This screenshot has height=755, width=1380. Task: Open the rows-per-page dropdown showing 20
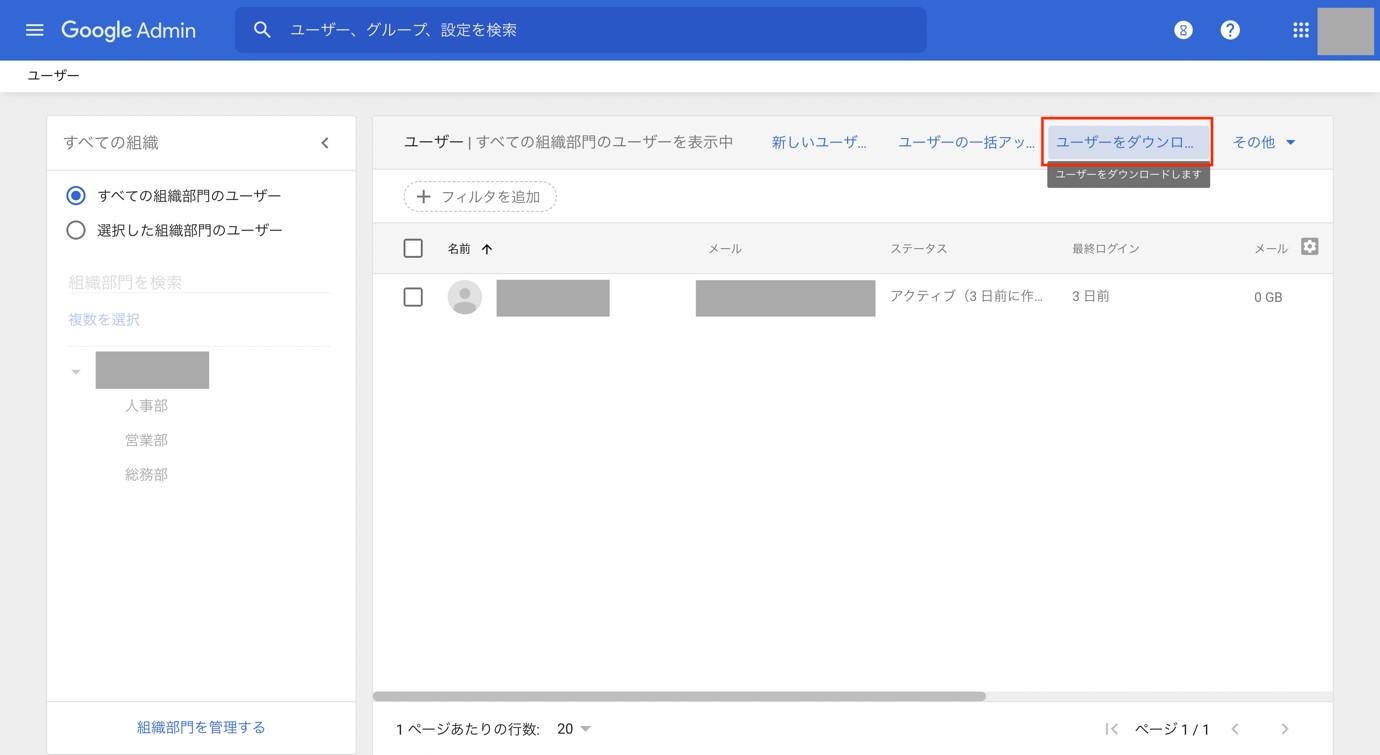point(570,728)
